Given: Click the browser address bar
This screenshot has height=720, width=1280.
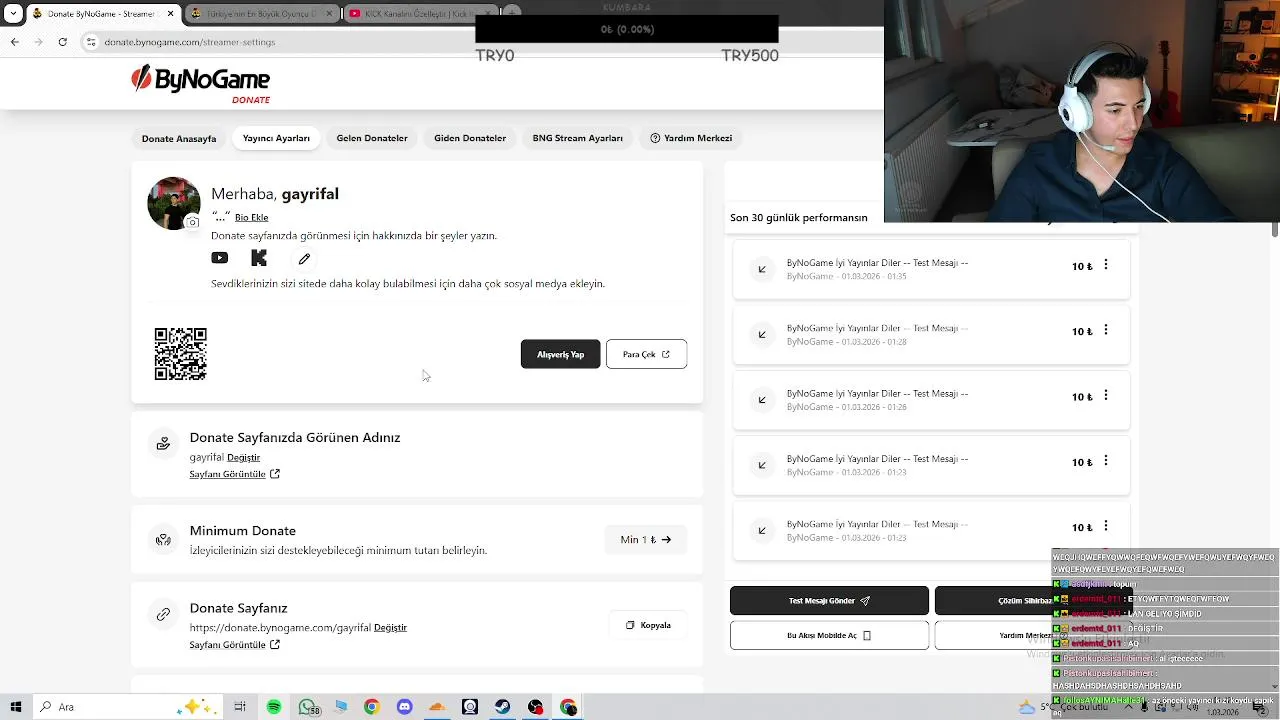Looking at the screenshot, I should [280, 42].
